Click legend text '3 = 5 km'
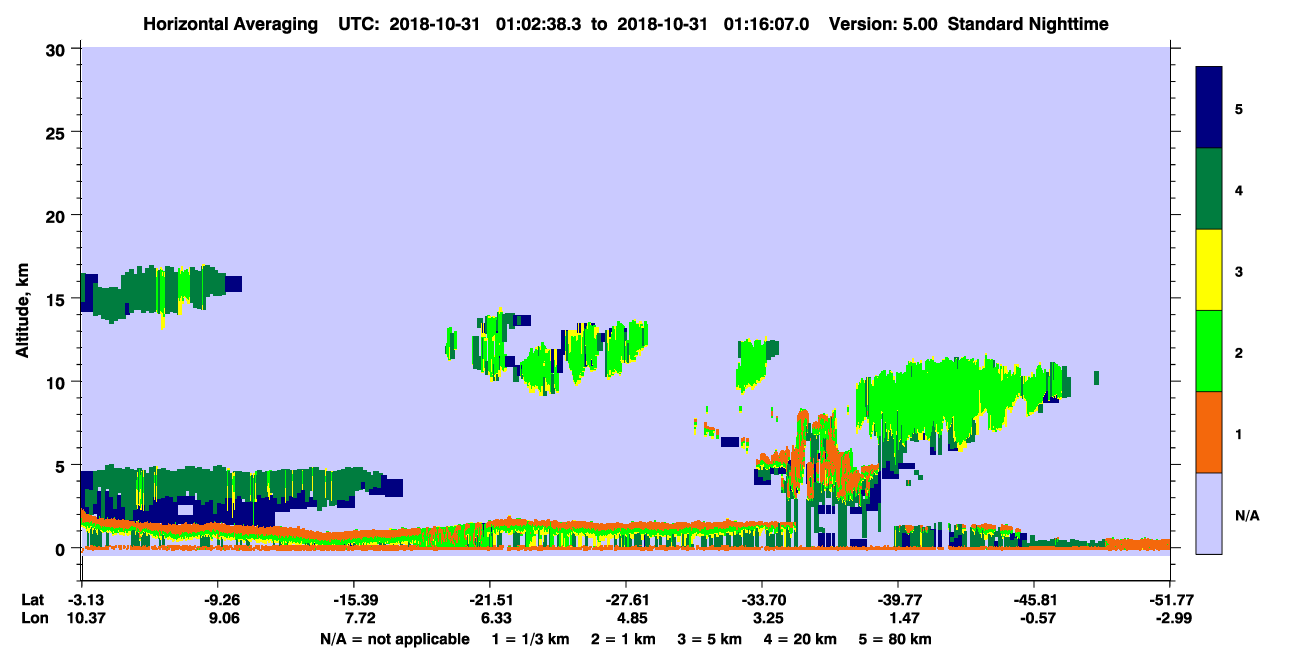The image size is (1300, 667). pos(710,639)
